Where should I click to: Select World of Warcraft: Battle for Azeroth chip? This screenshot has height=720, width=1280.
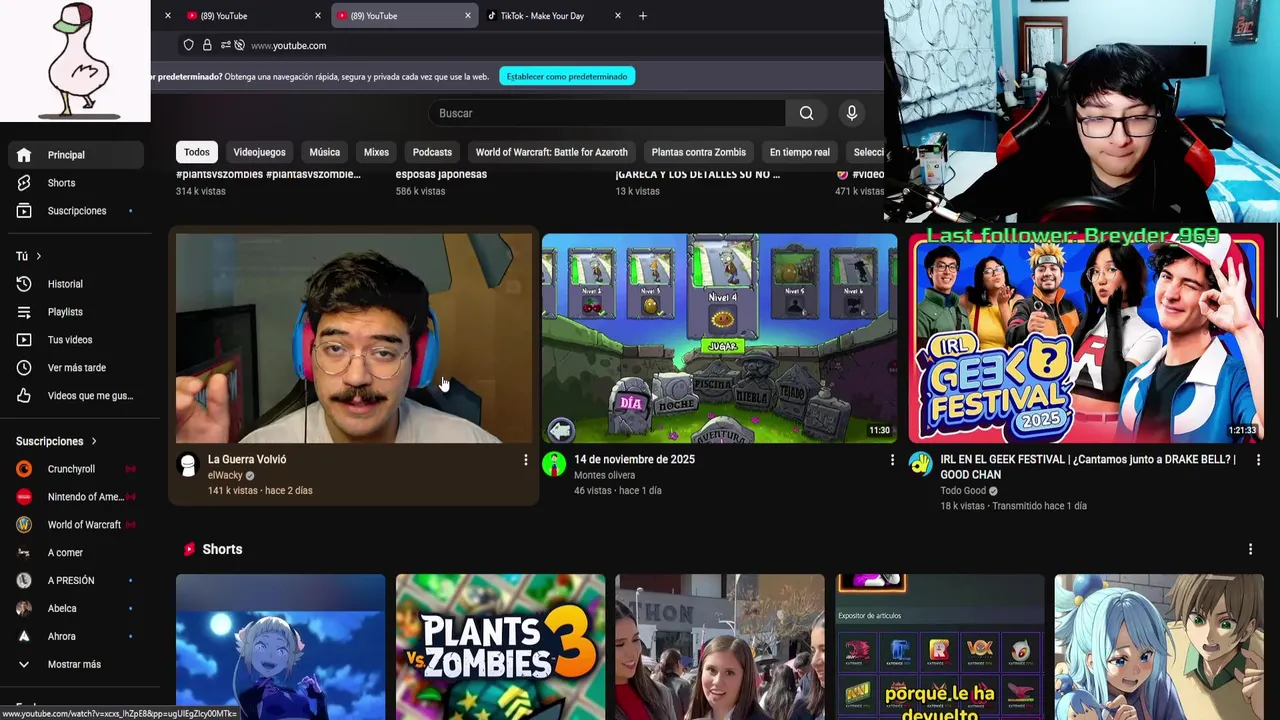[552, 152]
